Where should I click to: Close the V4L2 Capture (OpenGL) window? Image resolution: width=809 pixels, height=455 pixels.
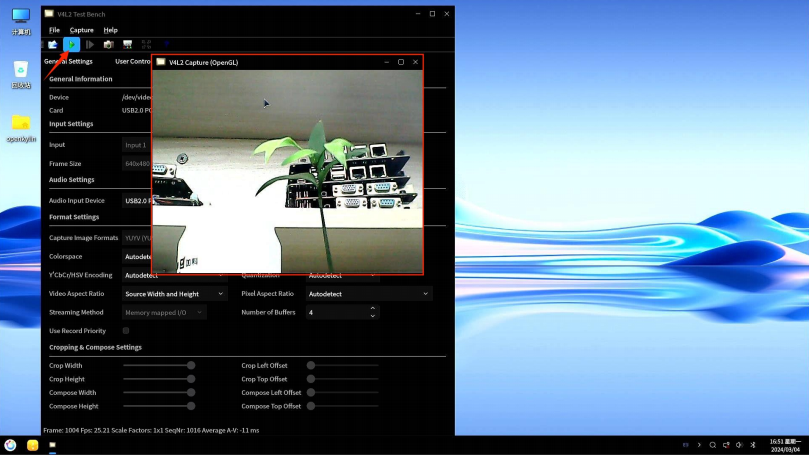(415, 62)
